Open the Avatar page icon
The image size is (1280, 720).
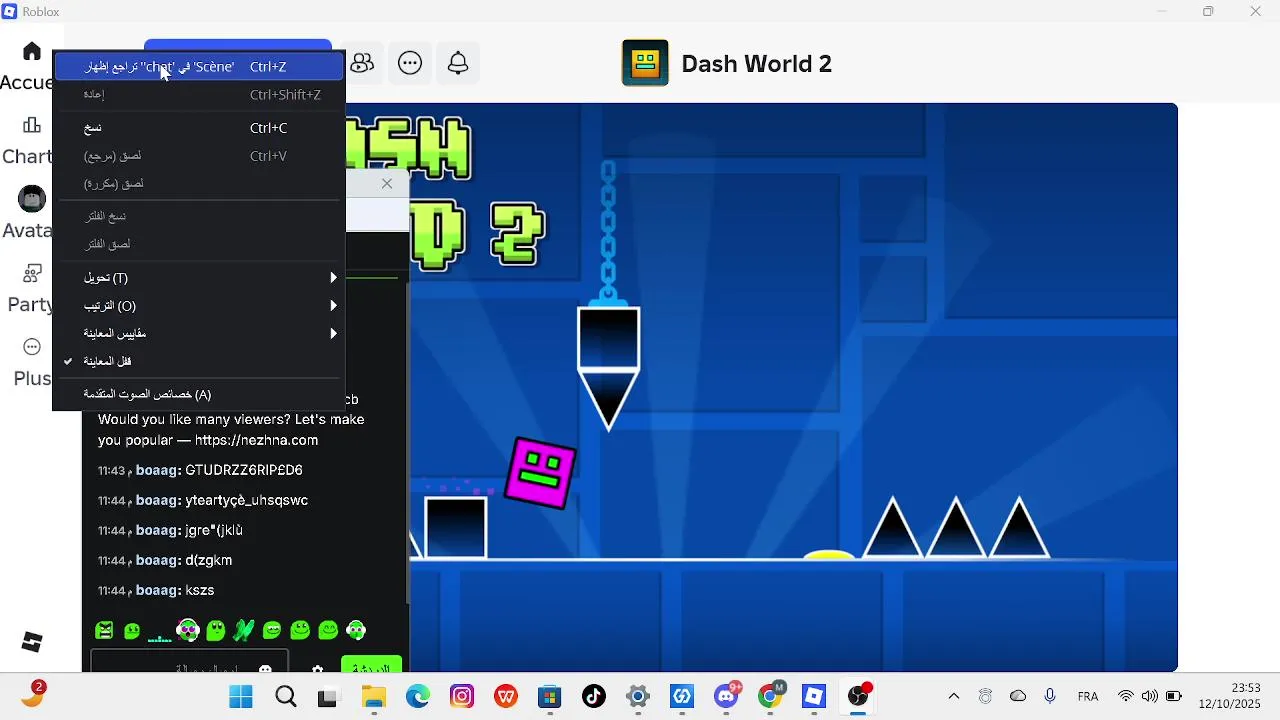pos(32,199)
